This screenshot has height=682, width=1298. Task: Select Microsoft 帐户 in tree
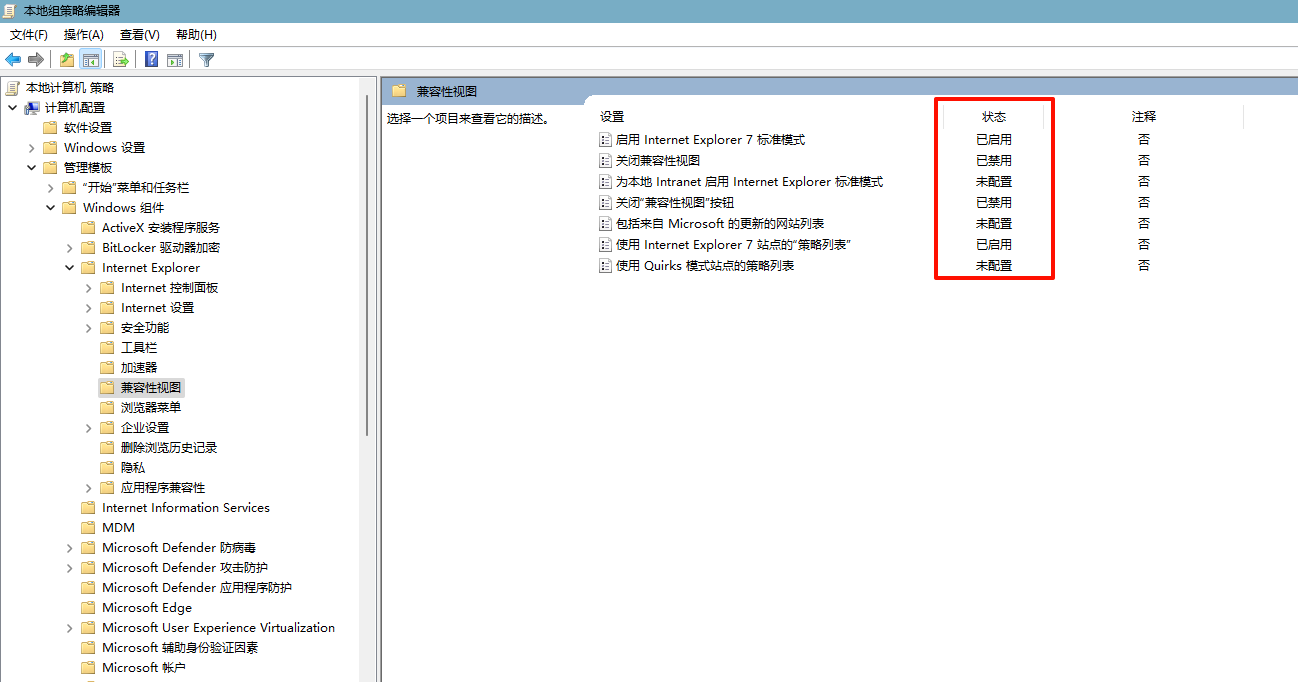[x=144, y=667]
